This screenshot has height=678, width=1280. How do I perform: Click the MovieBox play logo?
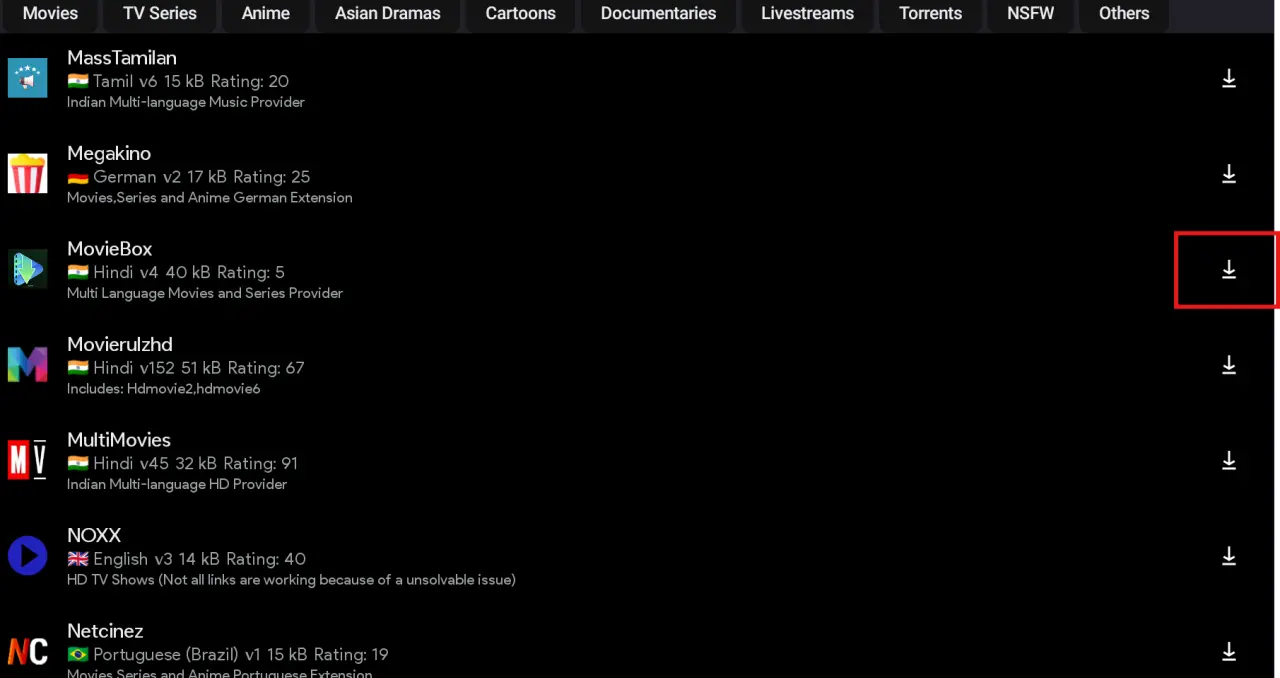coord(28,269)
